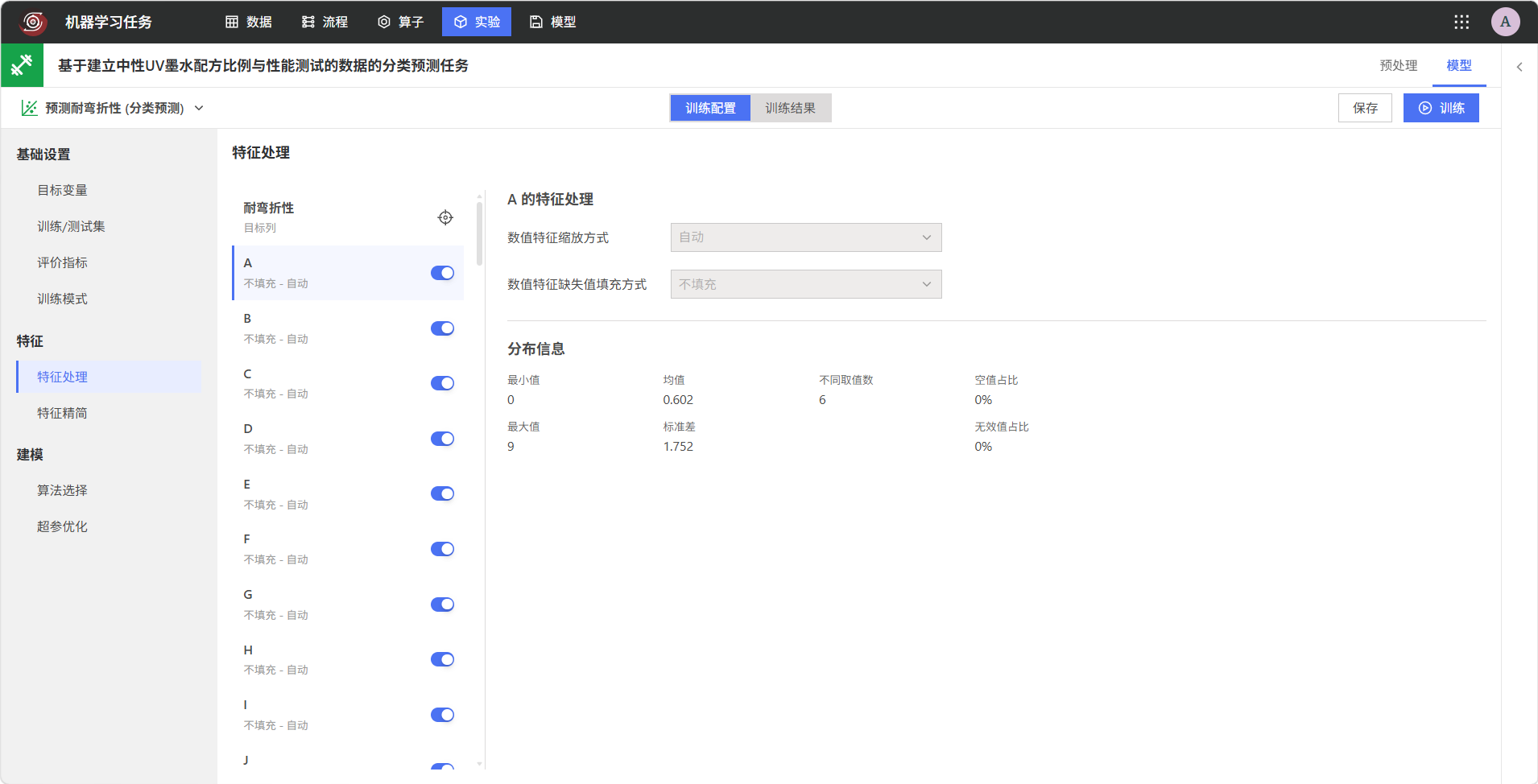Open the user avatar A menu

tap(1505, 22)
